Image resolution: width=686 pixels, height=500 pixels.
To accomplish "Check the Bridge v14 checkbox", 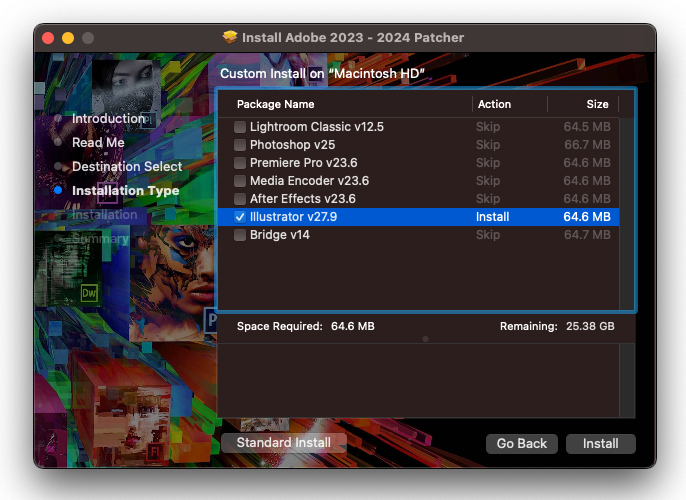I will pos(240,235).
